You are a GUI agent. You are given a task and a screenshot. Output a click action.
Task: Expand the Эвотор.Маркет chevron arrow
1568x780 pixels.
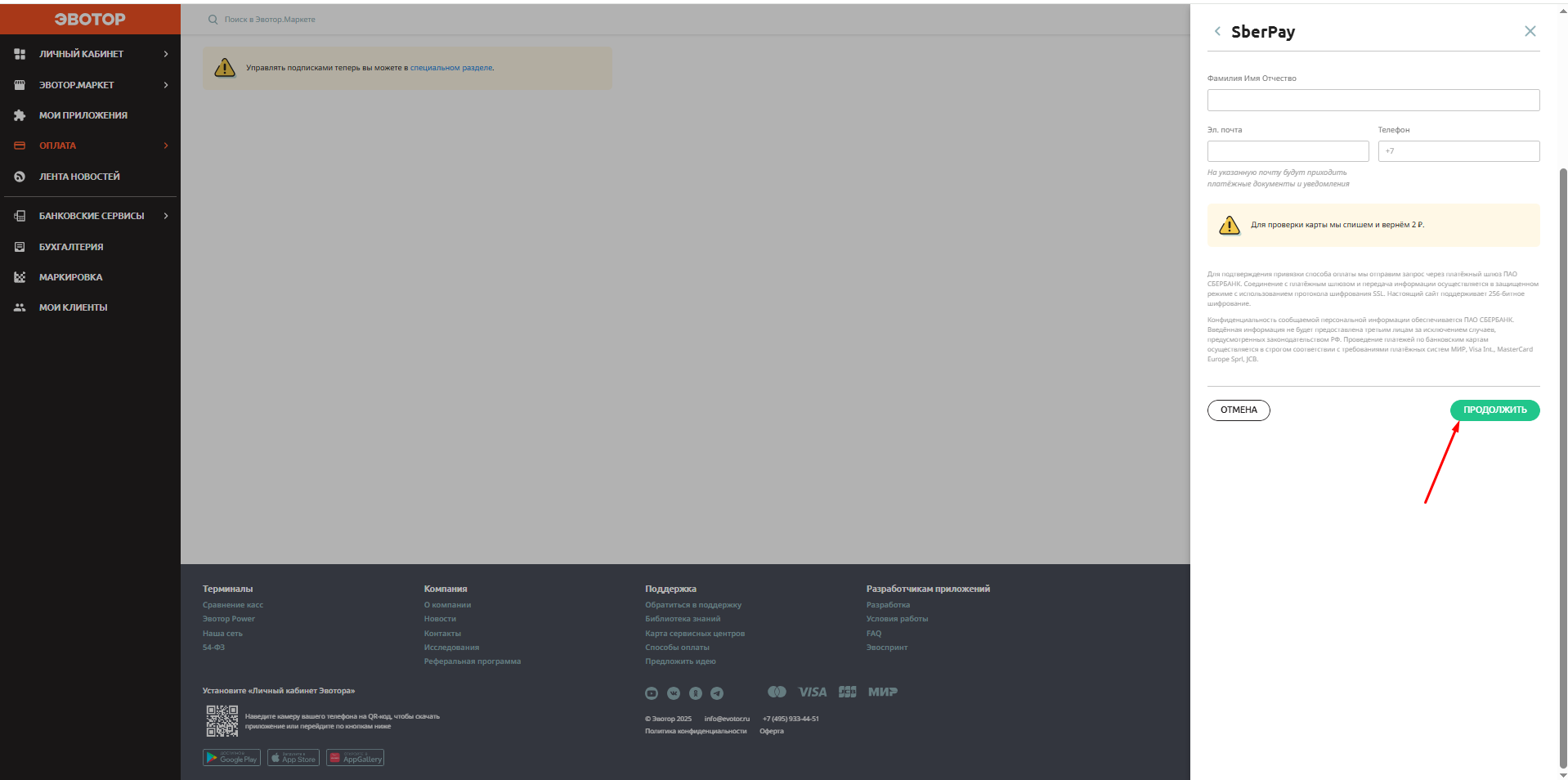click(166, 85)
